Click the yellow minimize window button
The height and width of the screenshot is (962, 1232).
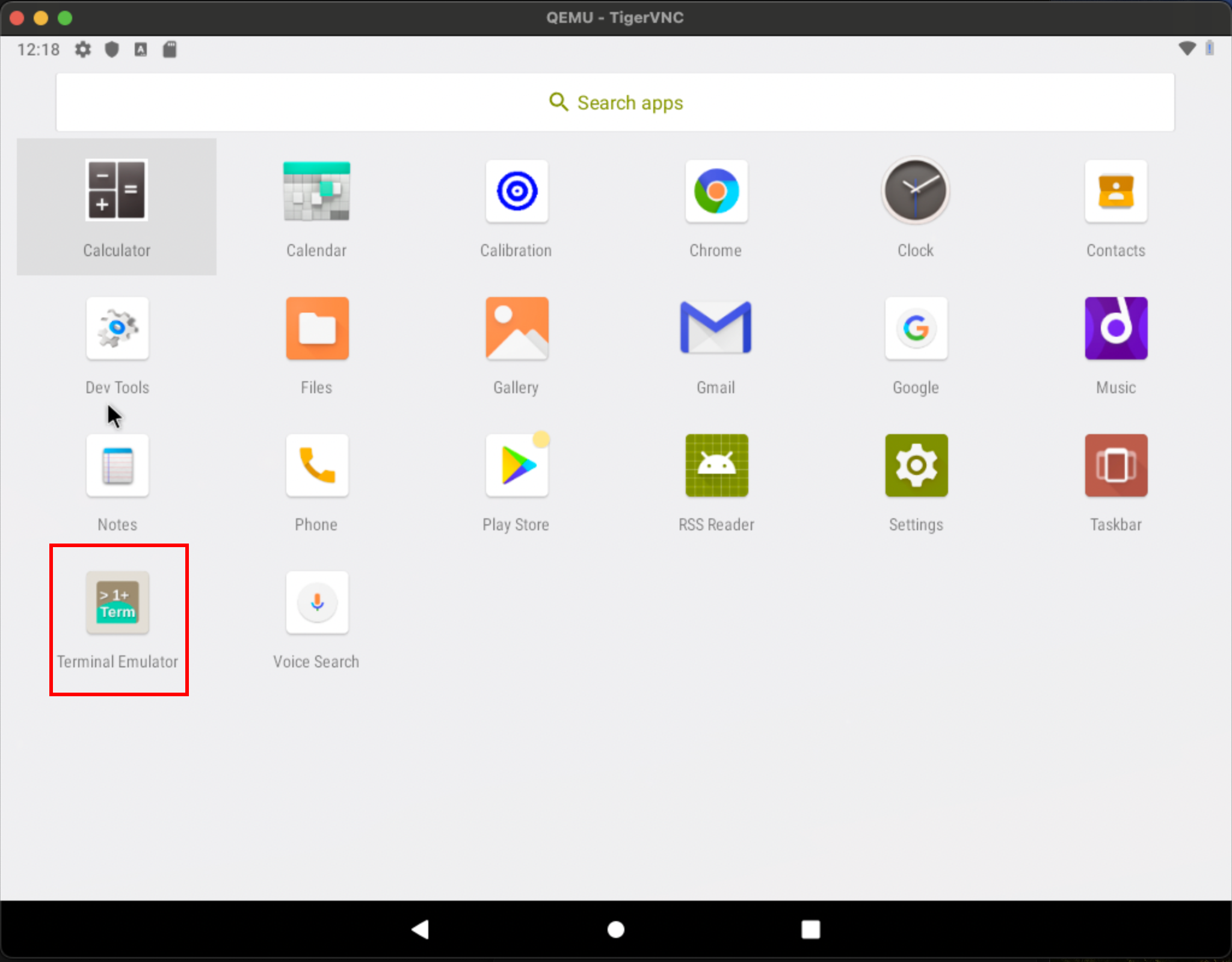coord(41,18)
